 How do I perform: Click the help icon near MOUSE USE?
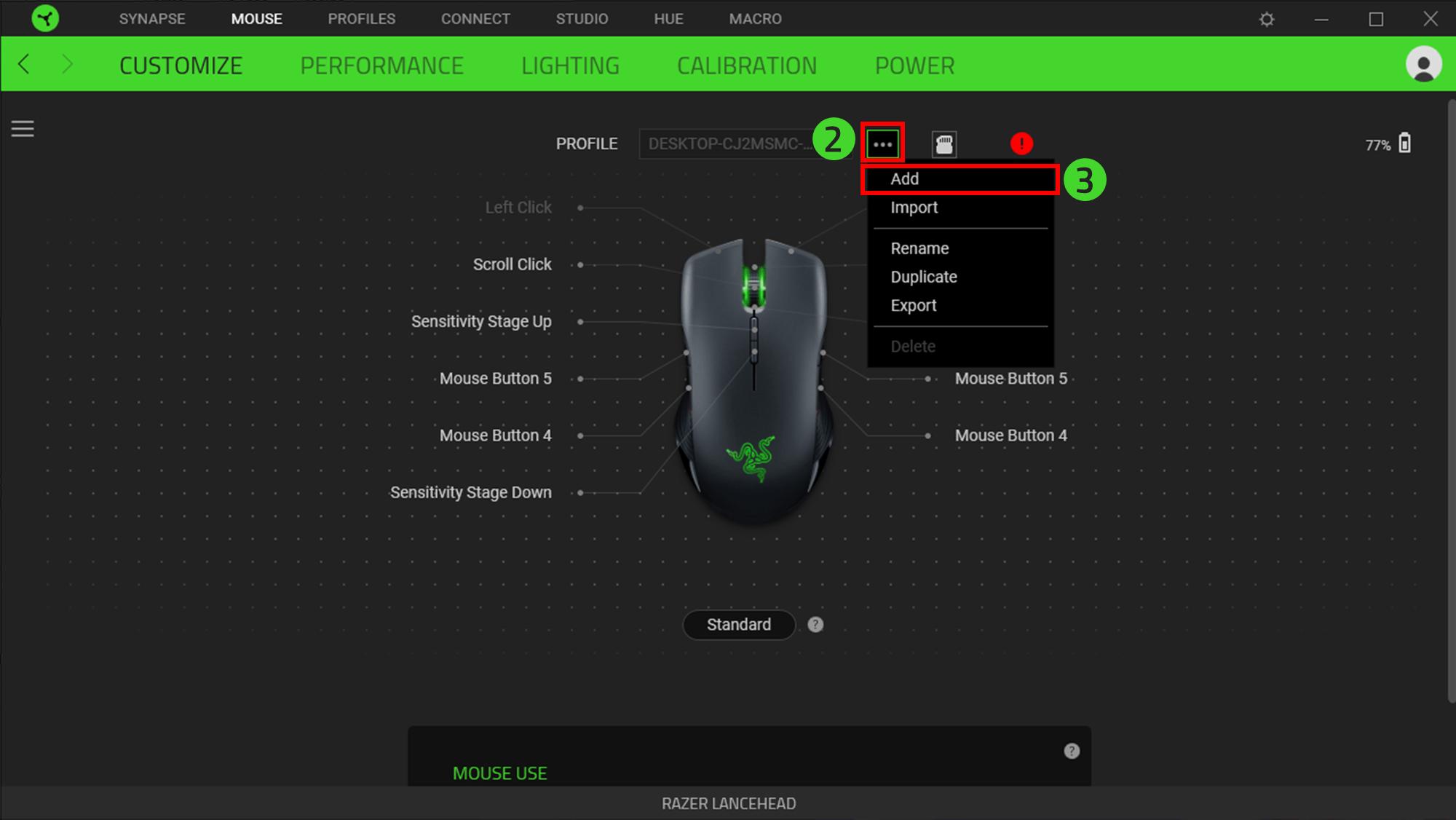1071,751
